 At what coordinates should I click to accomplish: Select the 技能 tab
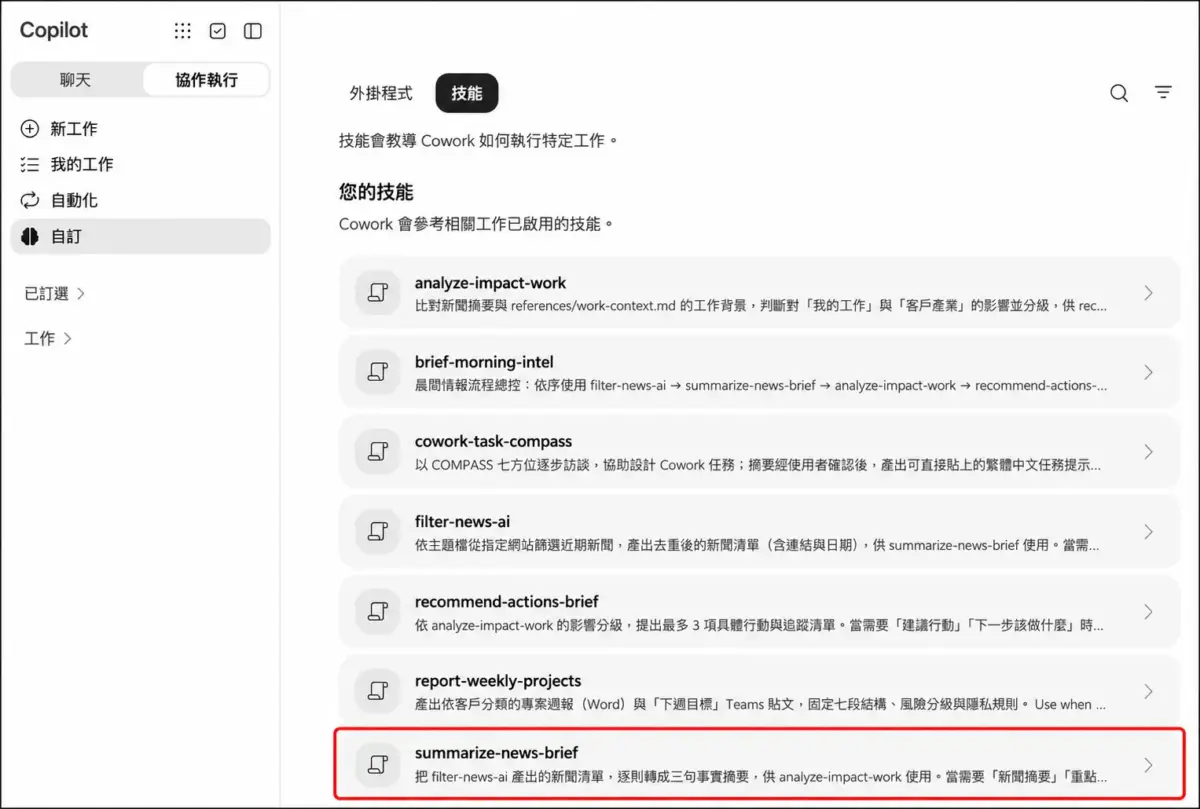point(467,93)
